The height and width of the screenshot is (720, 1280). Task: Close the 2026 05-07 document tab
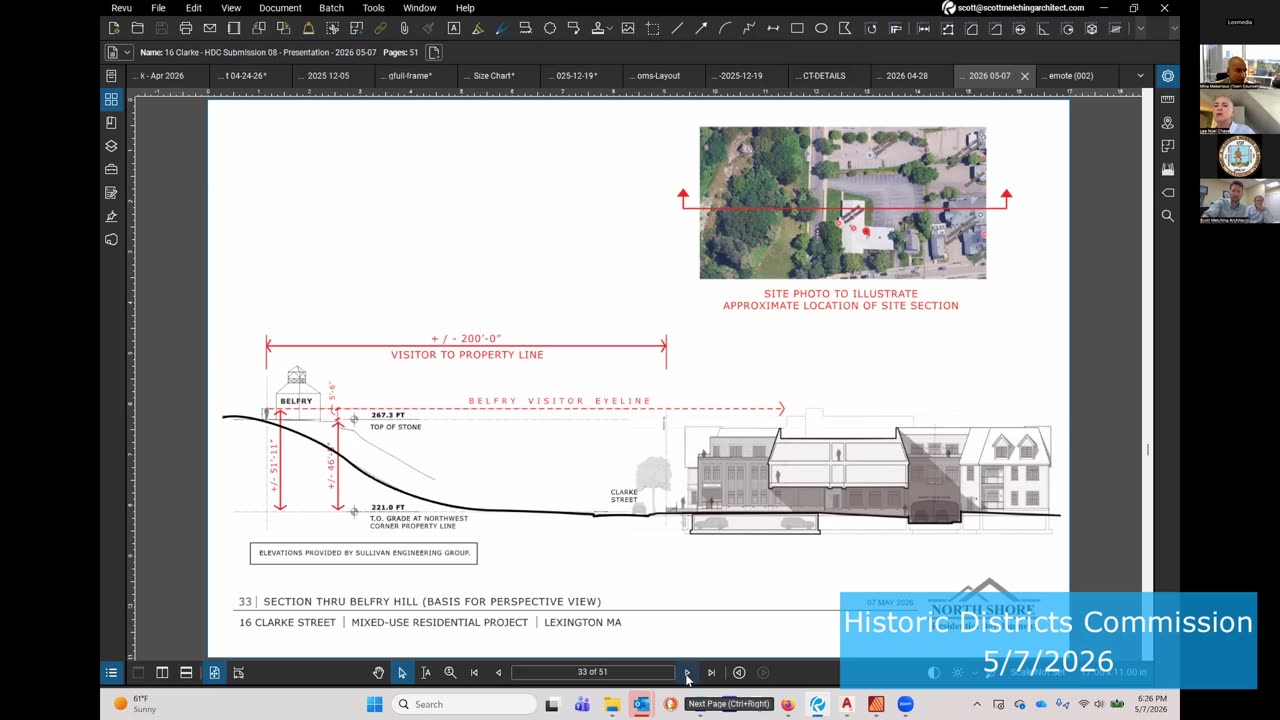[x=1024, y=76]
